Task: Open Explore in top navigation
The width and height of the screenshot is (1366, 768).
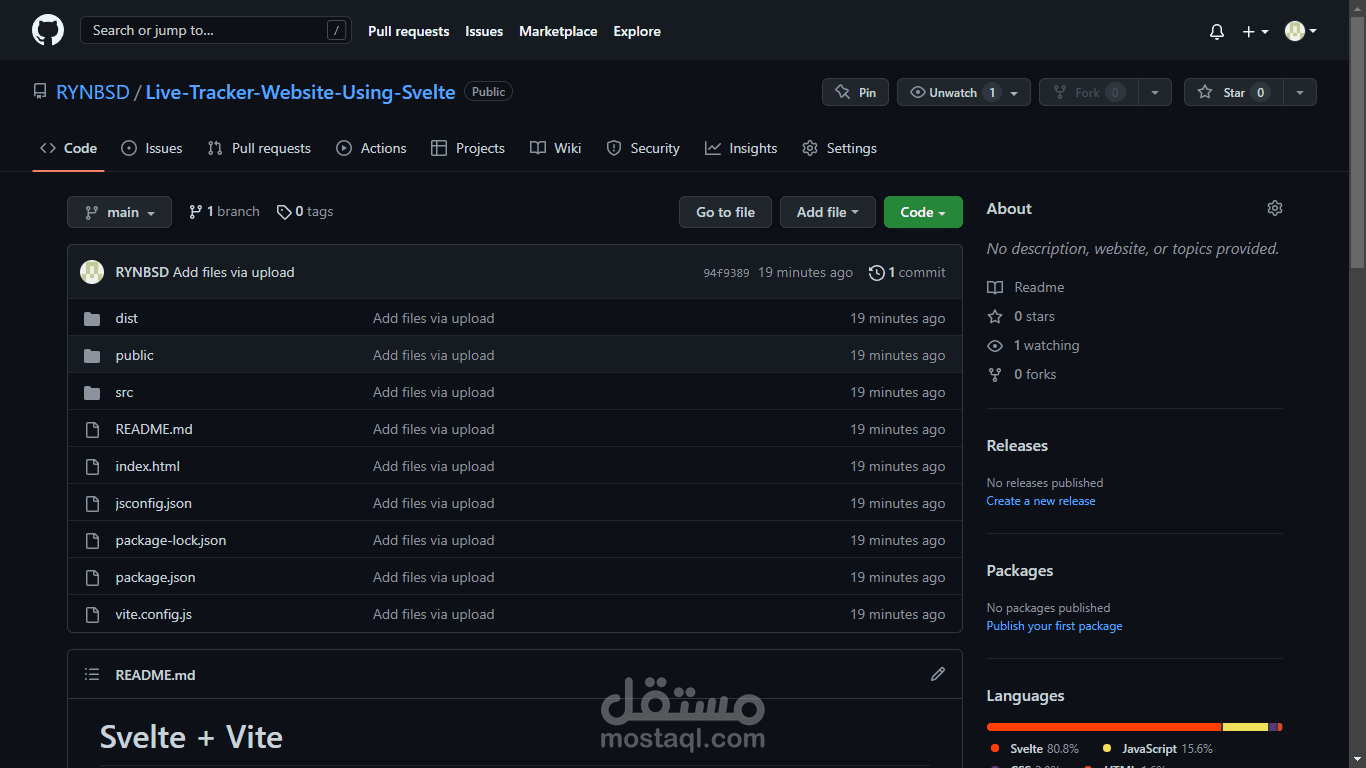Action: pyautogui.click(x=637, y=31)
